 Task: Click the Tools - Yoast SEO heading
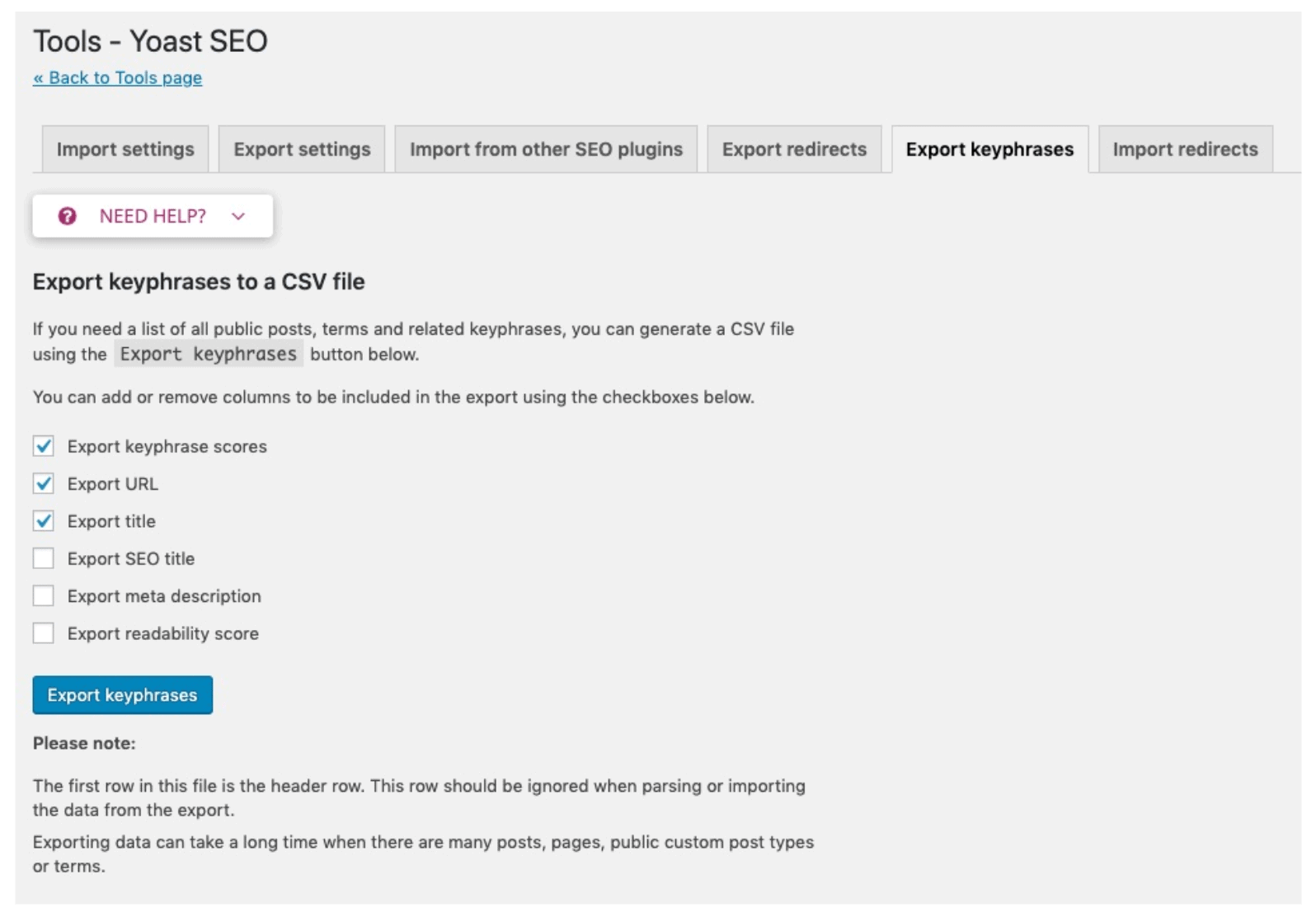tap(150, 41)
